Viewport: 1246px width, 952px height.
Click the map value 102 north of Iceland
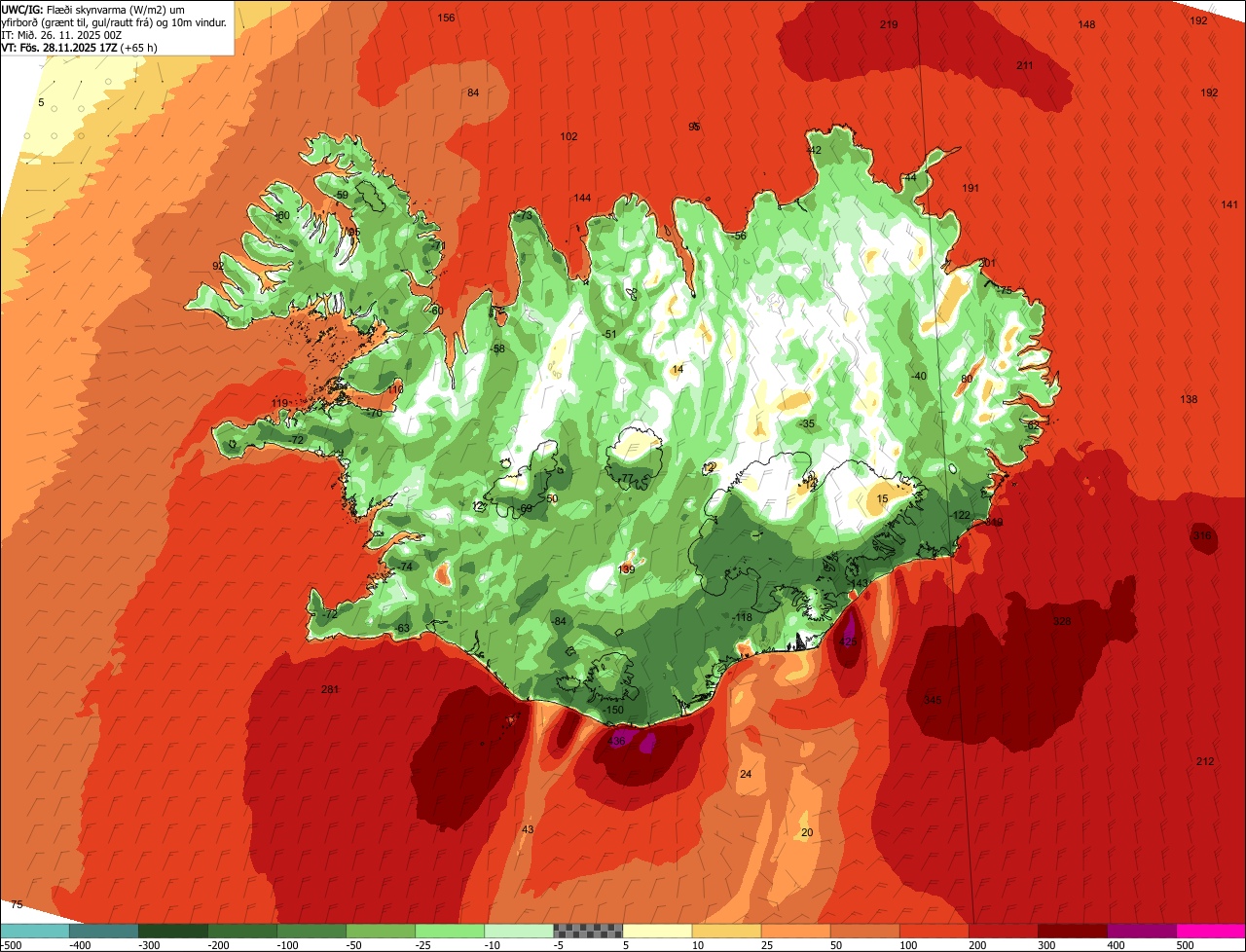click(569, 137)
